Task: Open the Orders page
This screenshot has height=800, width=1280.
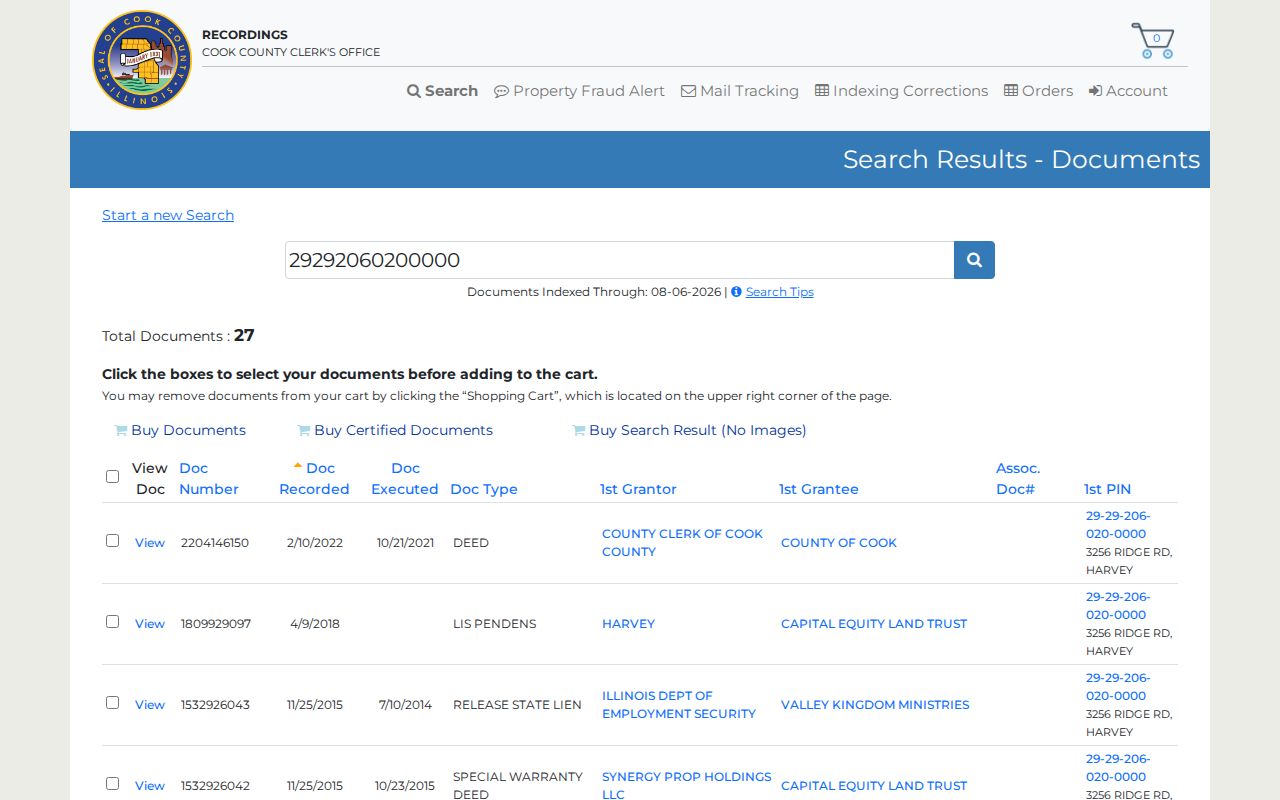Action: tap(1038, 91)
